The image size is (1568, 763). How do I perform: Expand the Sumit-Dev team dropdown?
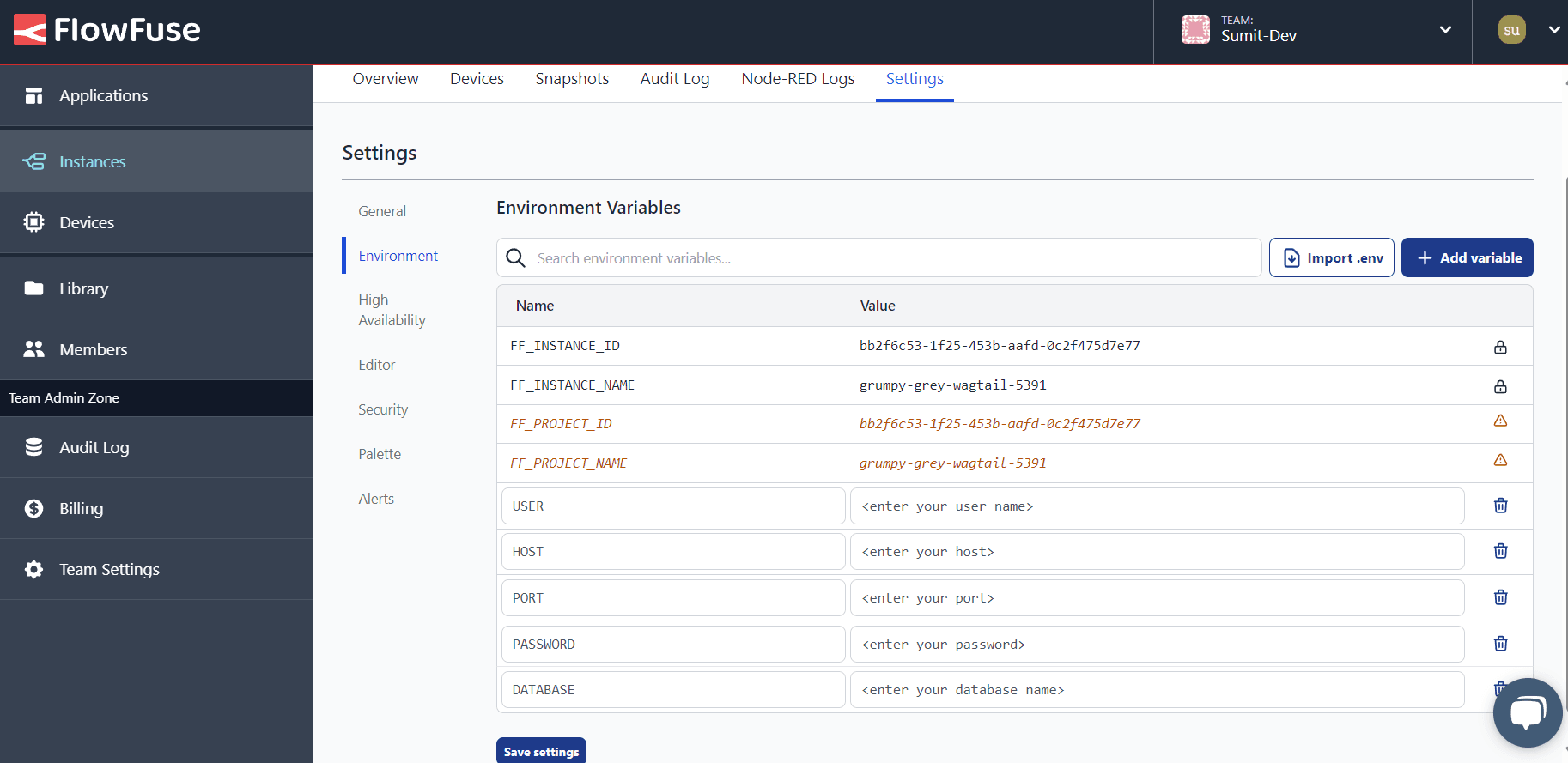tap(1445, 30)
